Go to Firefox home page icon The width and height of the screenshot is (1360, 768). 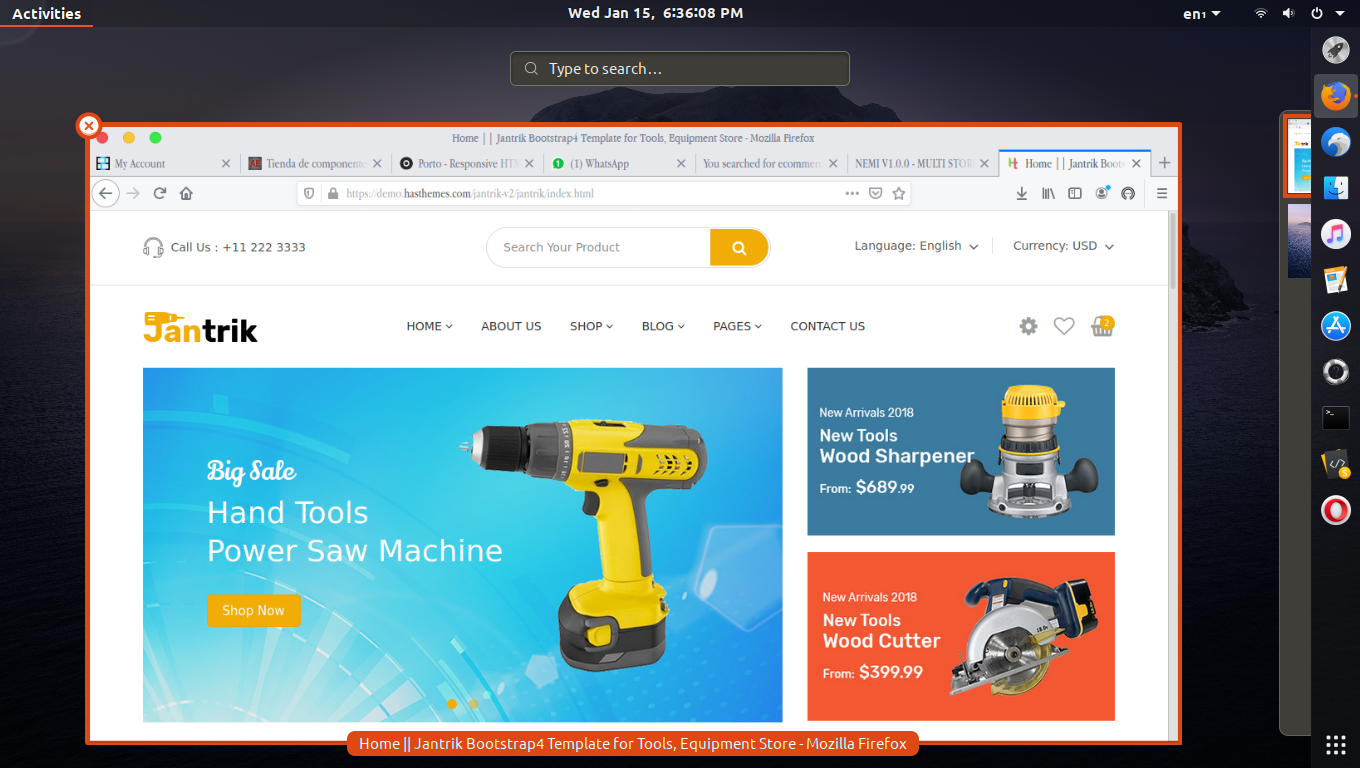[x=186, y=193]
